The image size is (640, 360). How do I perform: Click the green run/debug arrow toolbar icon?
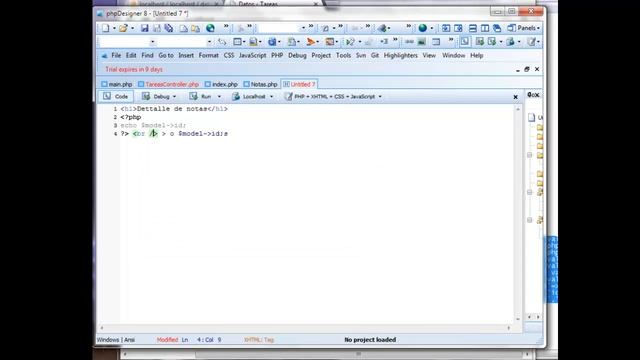tap(350, 42)
